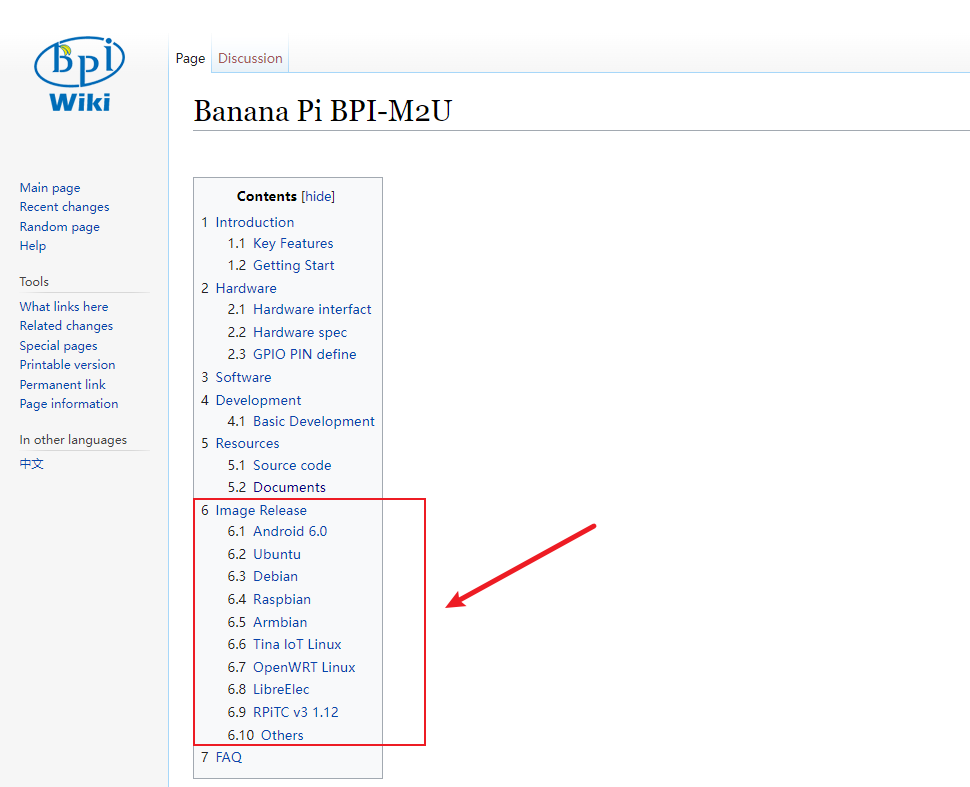Viewport: 970px width, 787px height.
Task: Open Related changes link
Action: click(x=66, y=325)
